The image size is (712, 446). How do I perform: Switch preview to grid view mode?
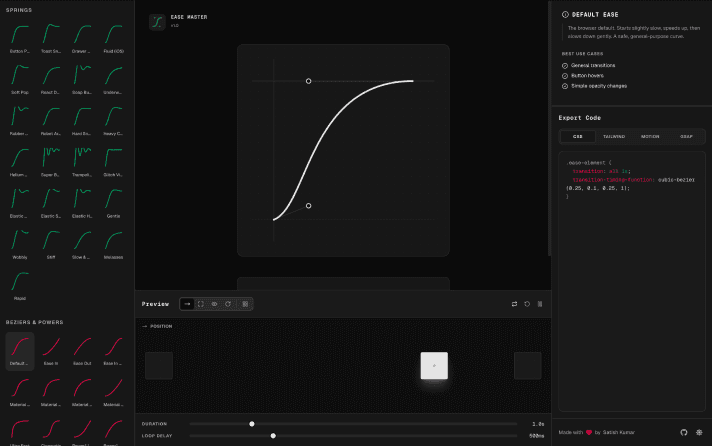(245, 304)
